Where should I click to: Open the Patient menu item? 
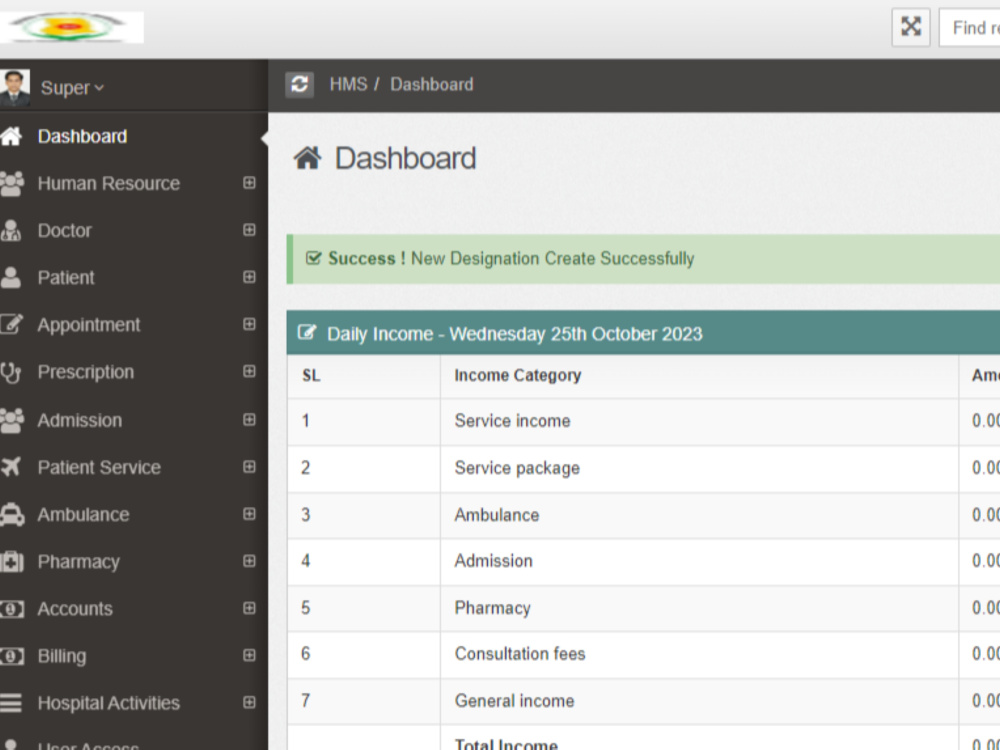(x=66, y=277)
